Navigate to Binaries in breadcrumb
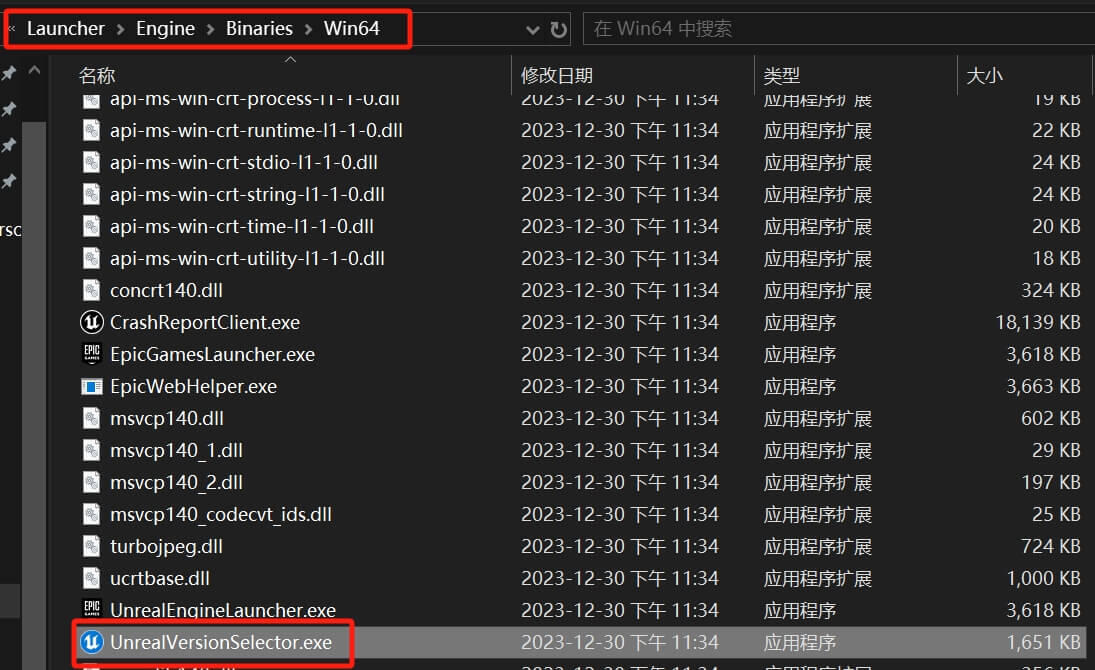The height and width of the screenshot is (670, 1095). [x=259, y=29]
